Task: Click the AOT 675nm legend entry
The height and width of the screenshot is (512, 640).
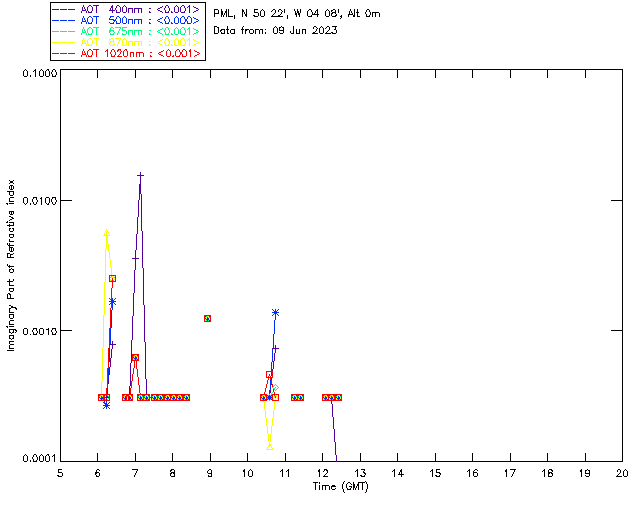Action: coord(127,31)
